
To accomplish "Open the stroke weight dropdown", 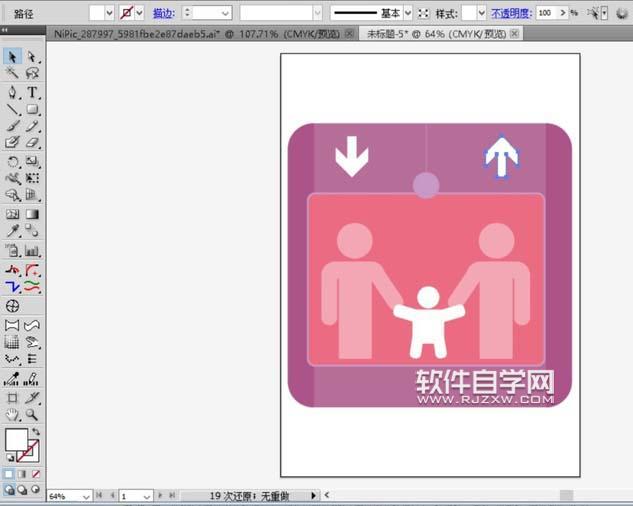I will pos(225,13).
